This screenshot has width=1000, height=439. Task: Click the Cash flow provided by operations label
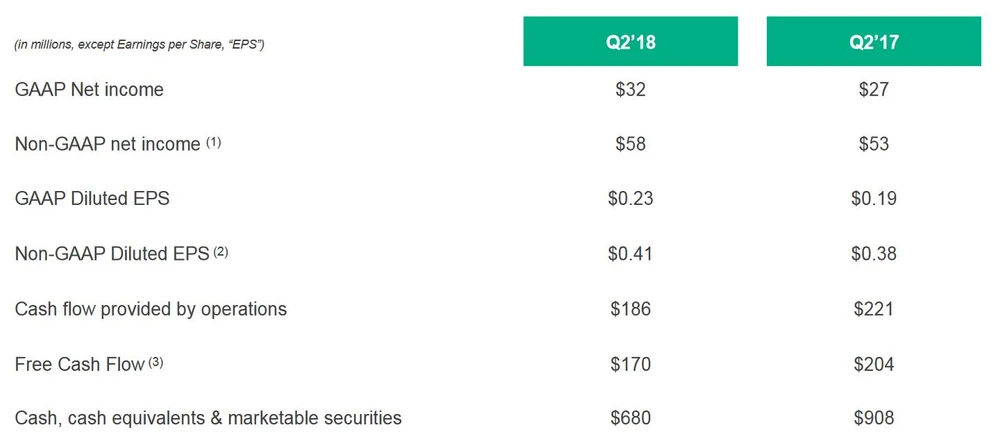[x=151, y=308]
